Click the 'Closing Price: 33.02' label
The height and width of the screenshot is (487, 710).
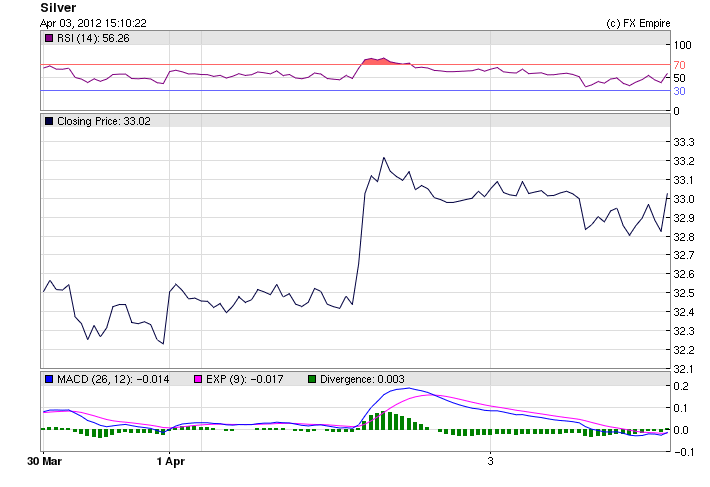[104, 121]
